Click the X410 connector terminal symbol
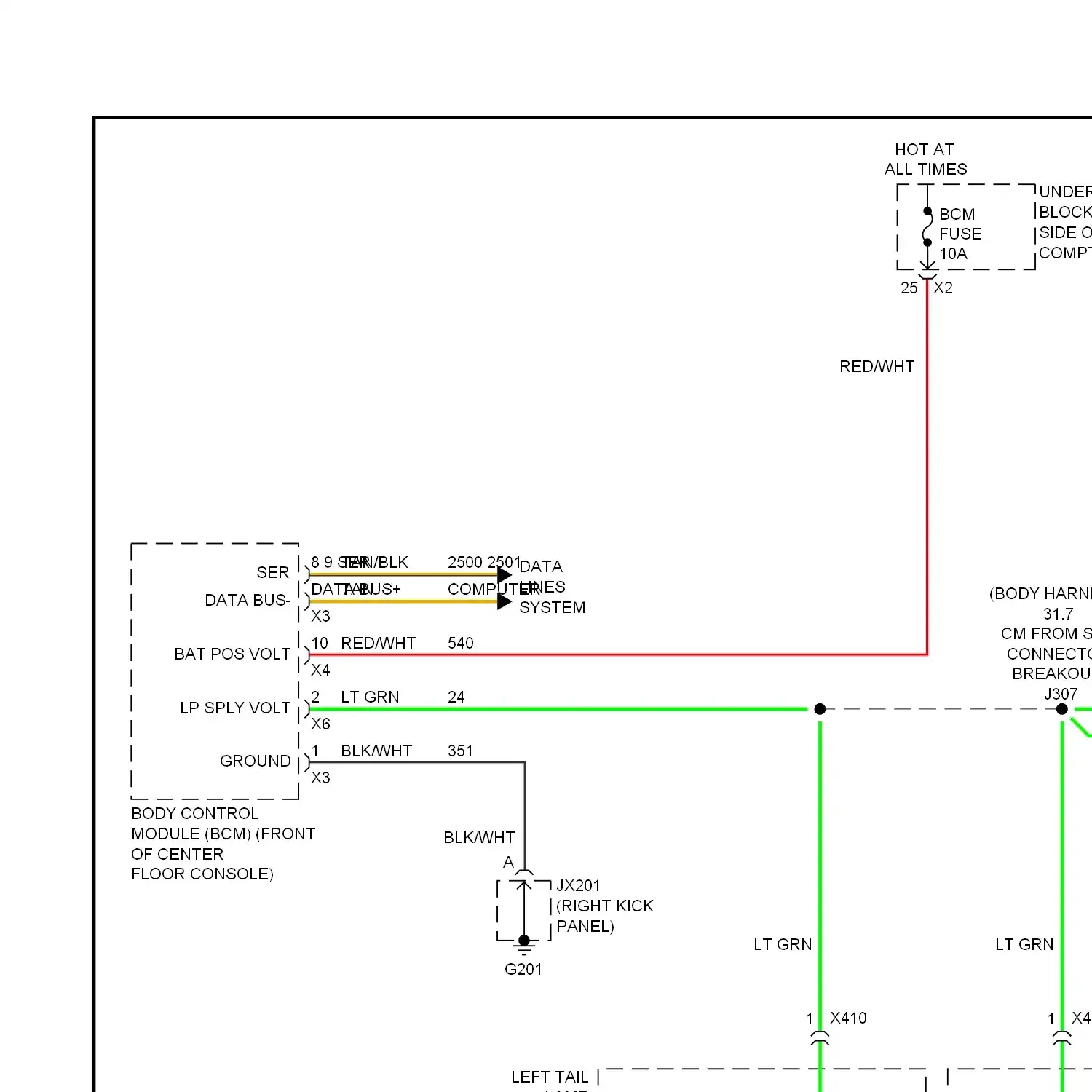Viewport: 1092px width, 1092px height. 820,1039
